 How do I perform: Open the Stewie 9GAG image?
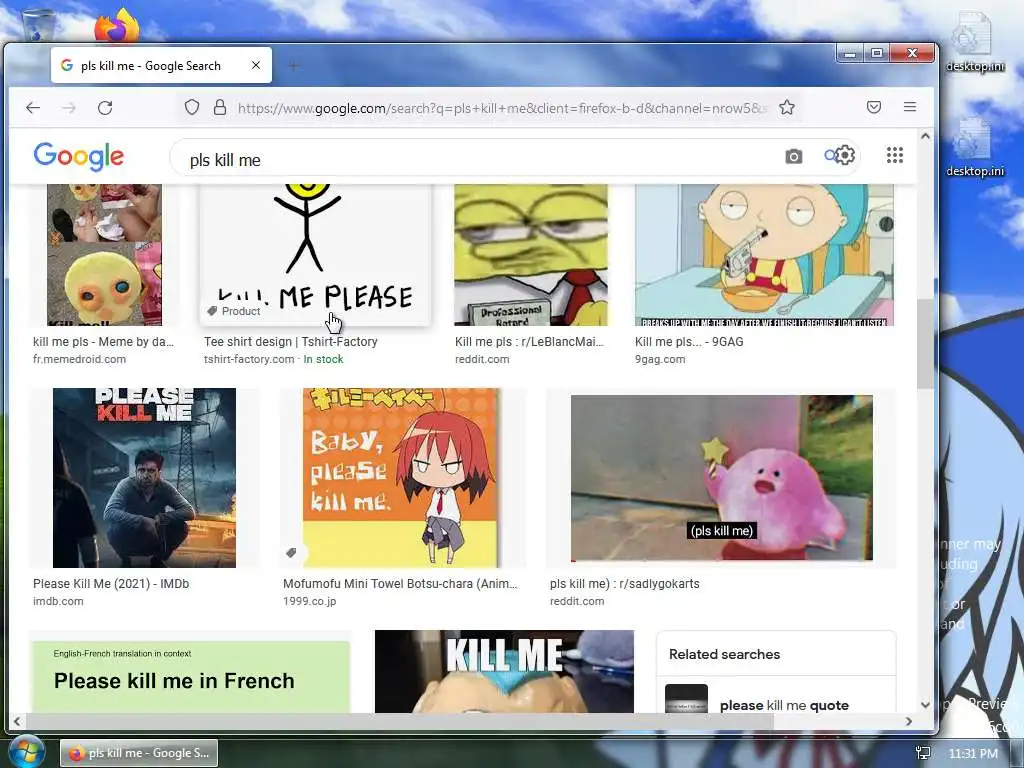click(x=764, y=255)
